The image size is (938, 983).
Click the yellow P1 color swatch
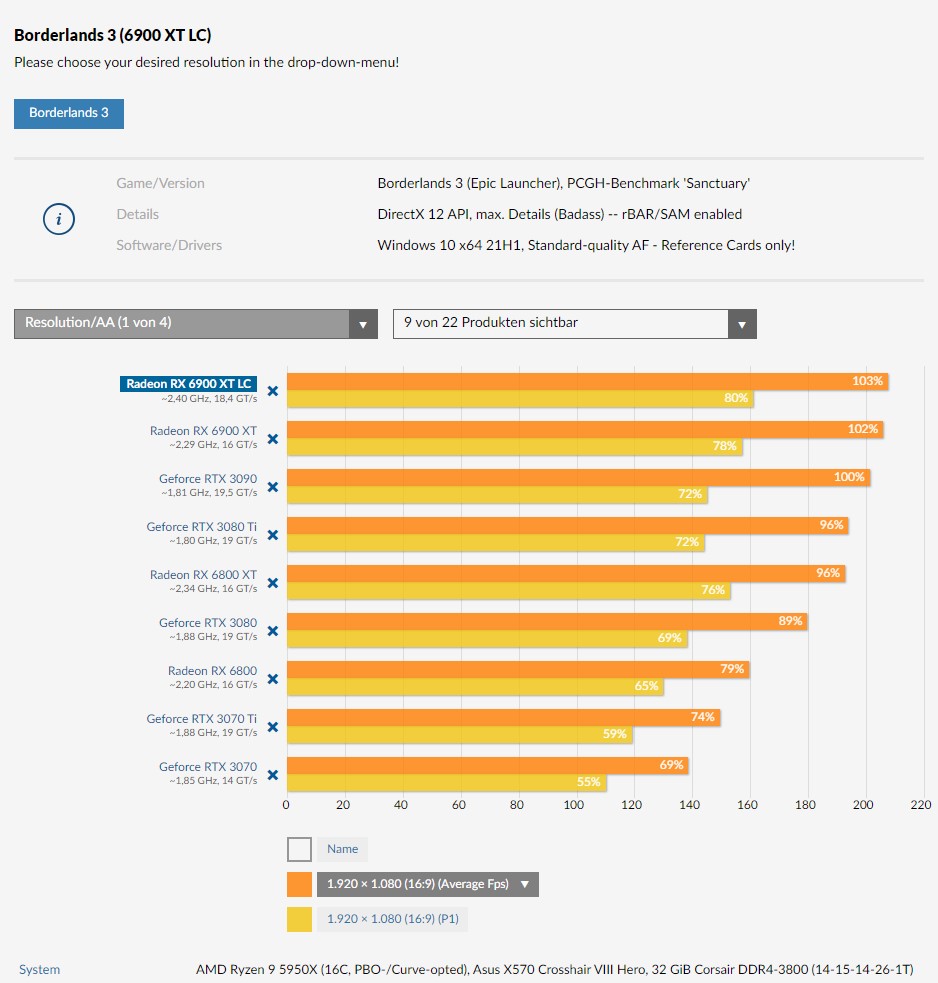[x=299, y=918]
